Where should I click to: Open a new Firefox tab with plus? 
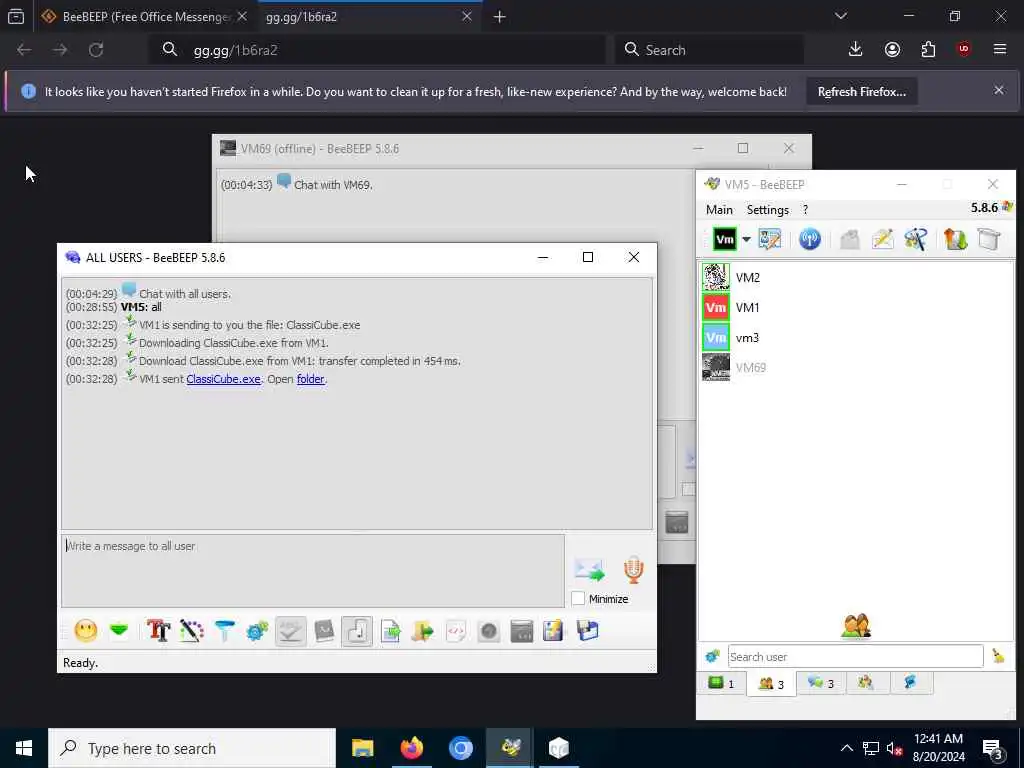[500, 17]
